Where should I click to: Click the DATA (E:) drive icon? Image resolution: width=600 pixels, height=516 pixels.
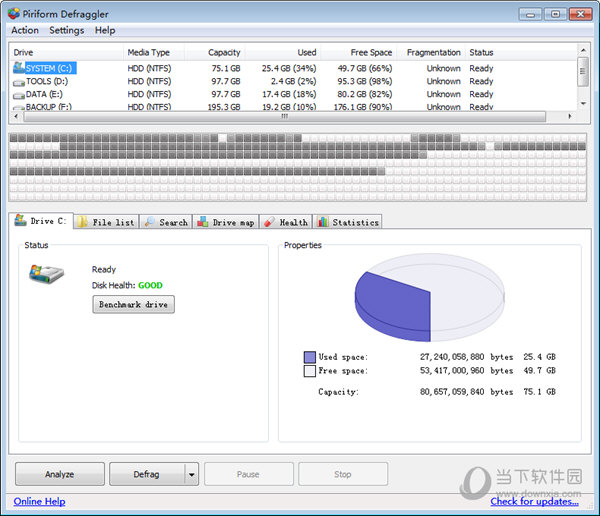pos(19,95)
